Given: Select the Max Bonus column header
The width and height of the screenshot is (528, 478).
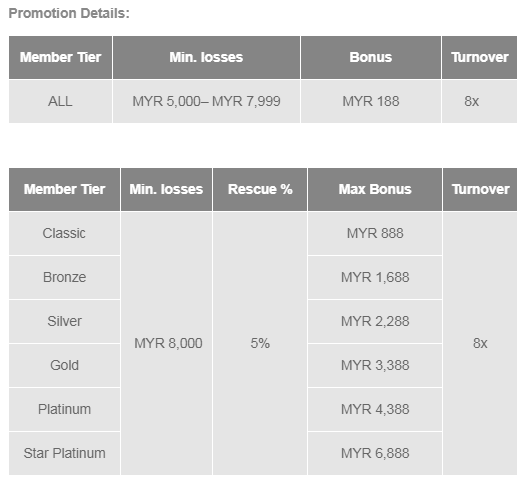Looking at the screenshot, I should (x=375, y=190).
